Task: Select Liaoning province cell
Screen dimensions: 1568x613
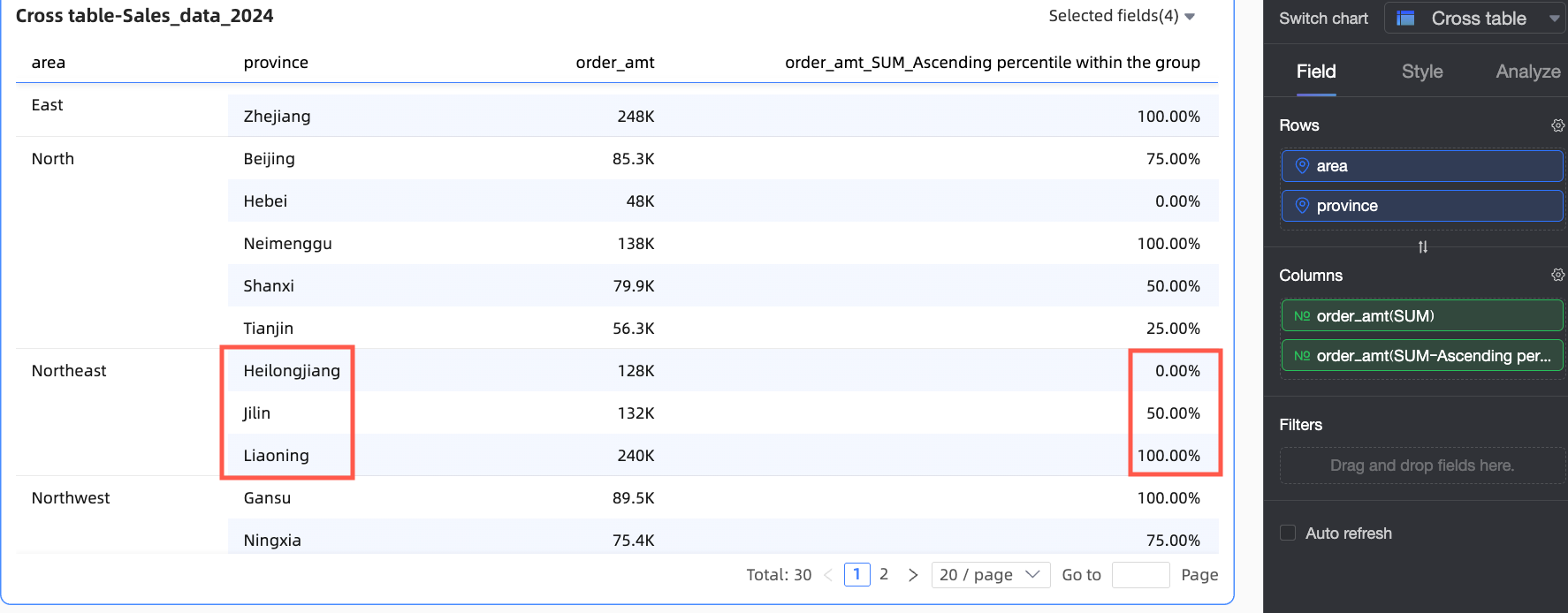Action: [x=277, y=456]
